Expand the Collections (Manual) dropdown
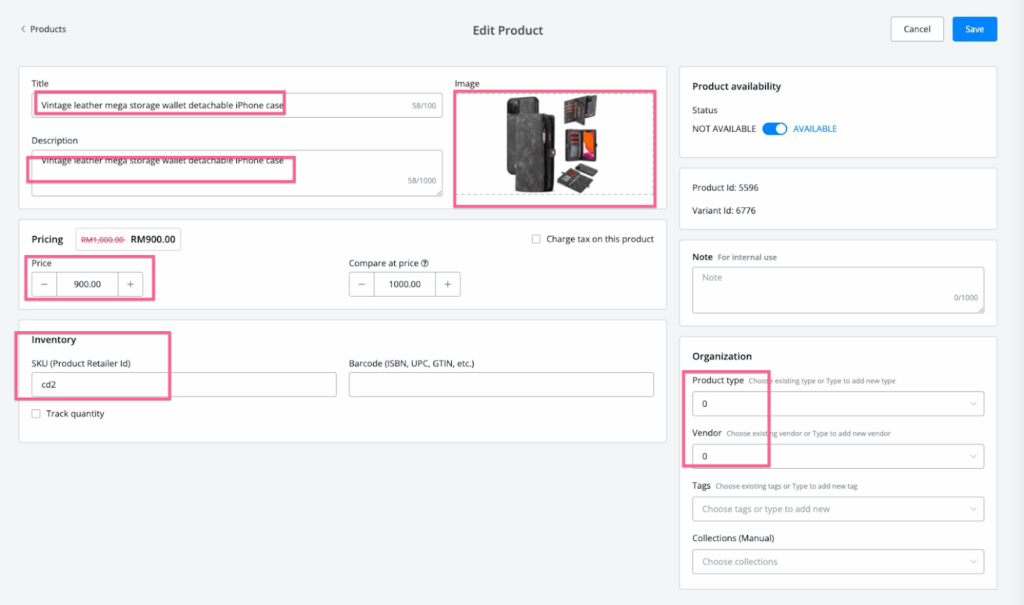This screenshot has height=605, width=1024. [x=974, y=562]
